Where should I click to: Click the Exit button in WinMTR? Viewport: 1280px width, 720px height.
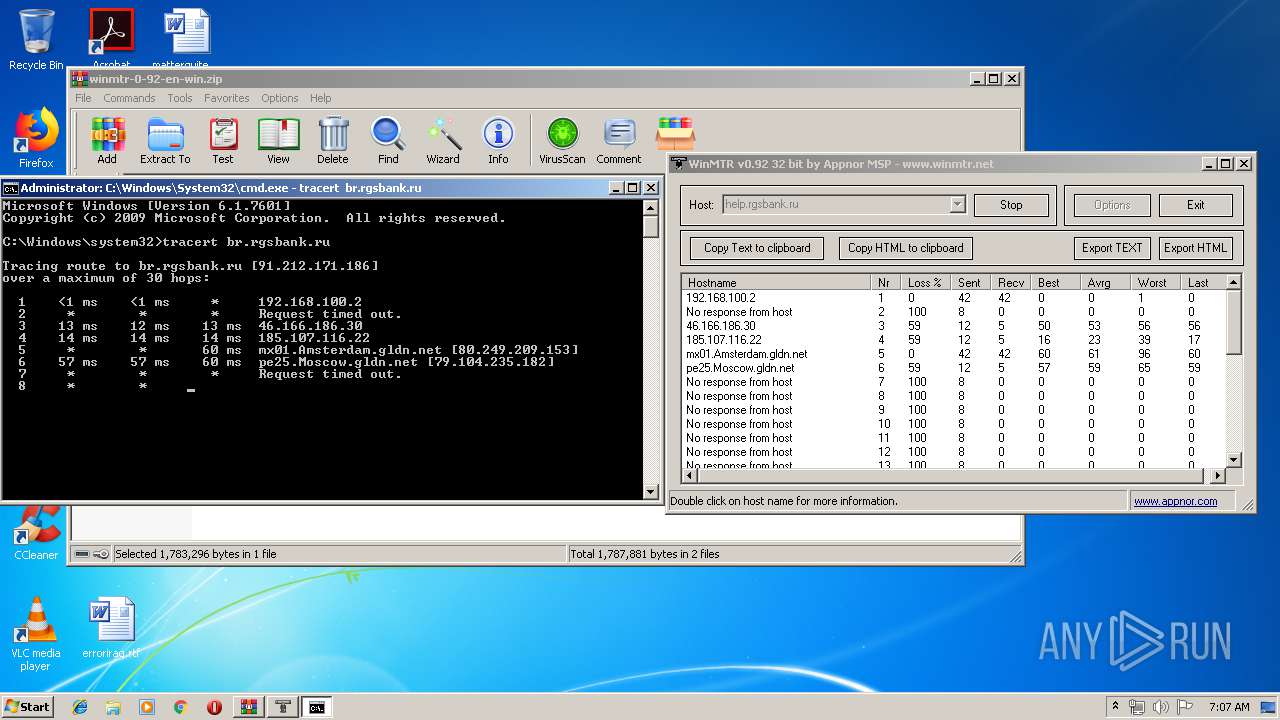tap(1196, 205)
